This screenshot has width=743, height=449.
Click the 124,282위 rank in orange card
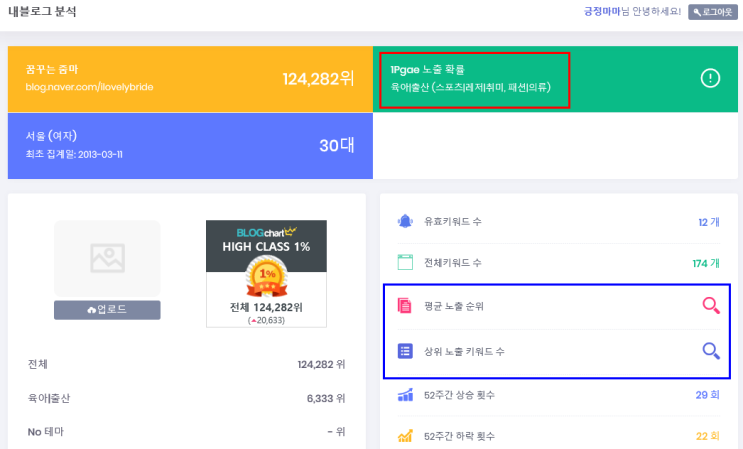[318, 79]
